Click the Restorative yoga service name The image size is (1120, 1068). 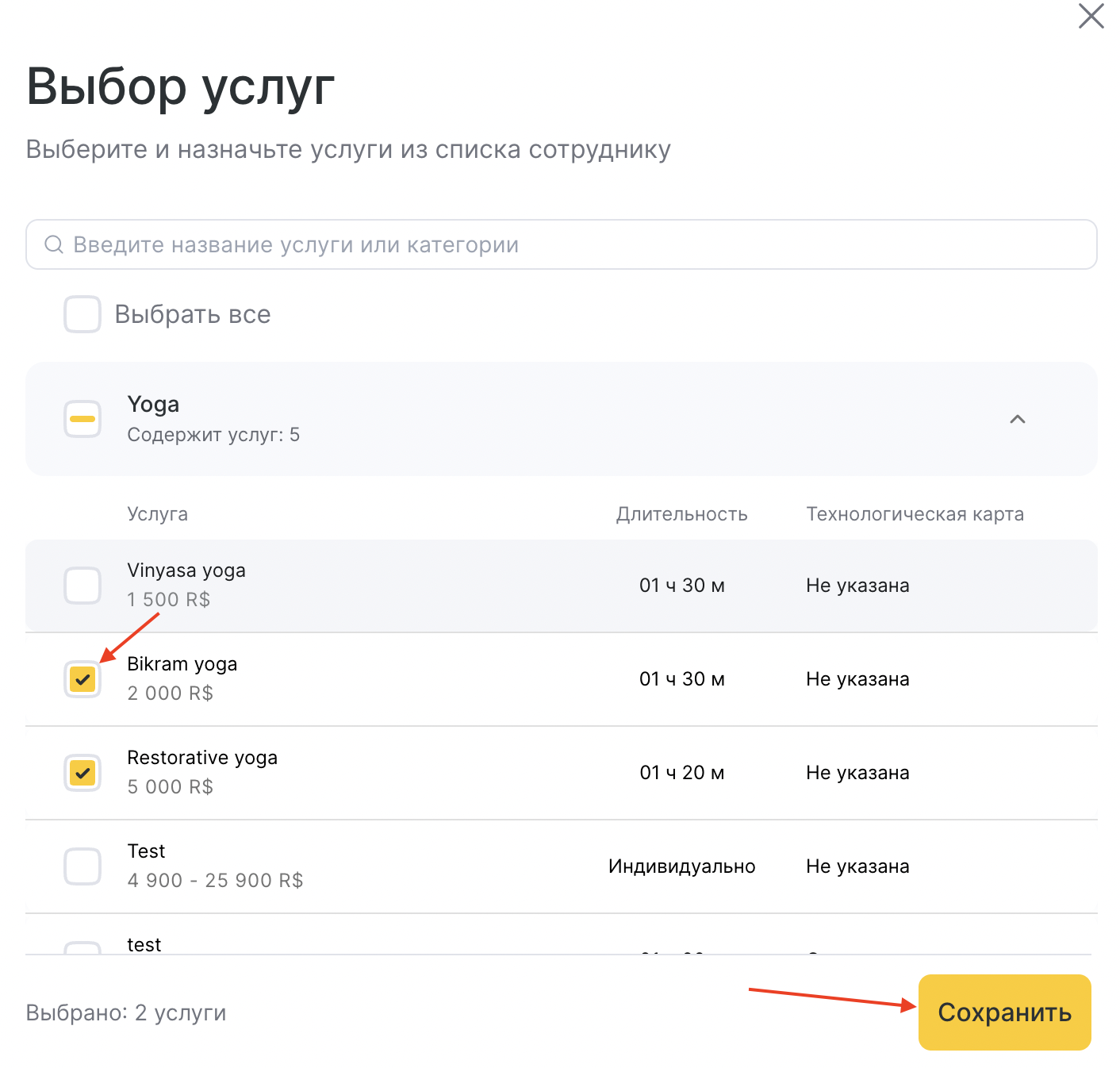tap(202, 758)
